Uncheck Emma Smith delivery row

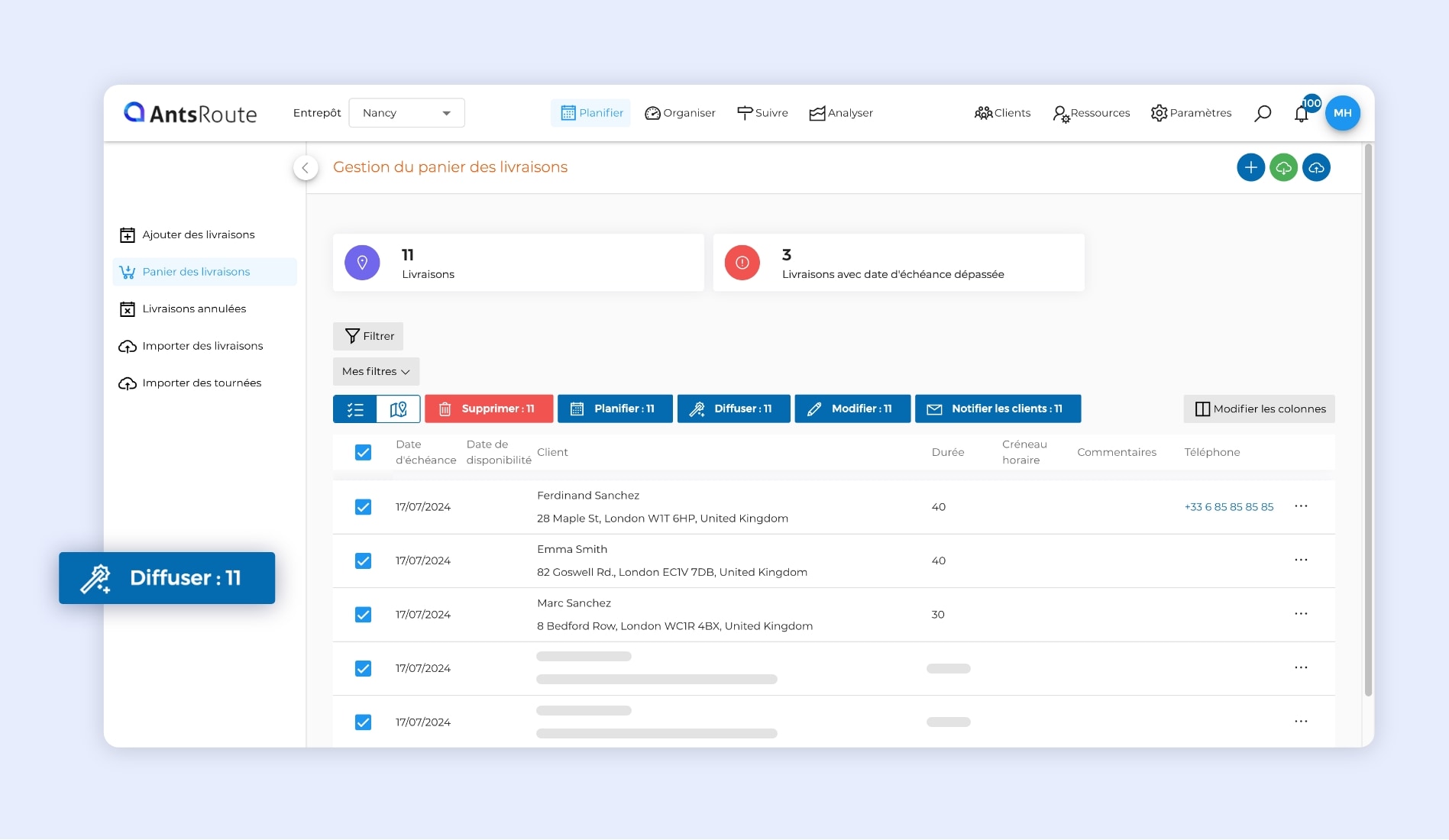363,561
